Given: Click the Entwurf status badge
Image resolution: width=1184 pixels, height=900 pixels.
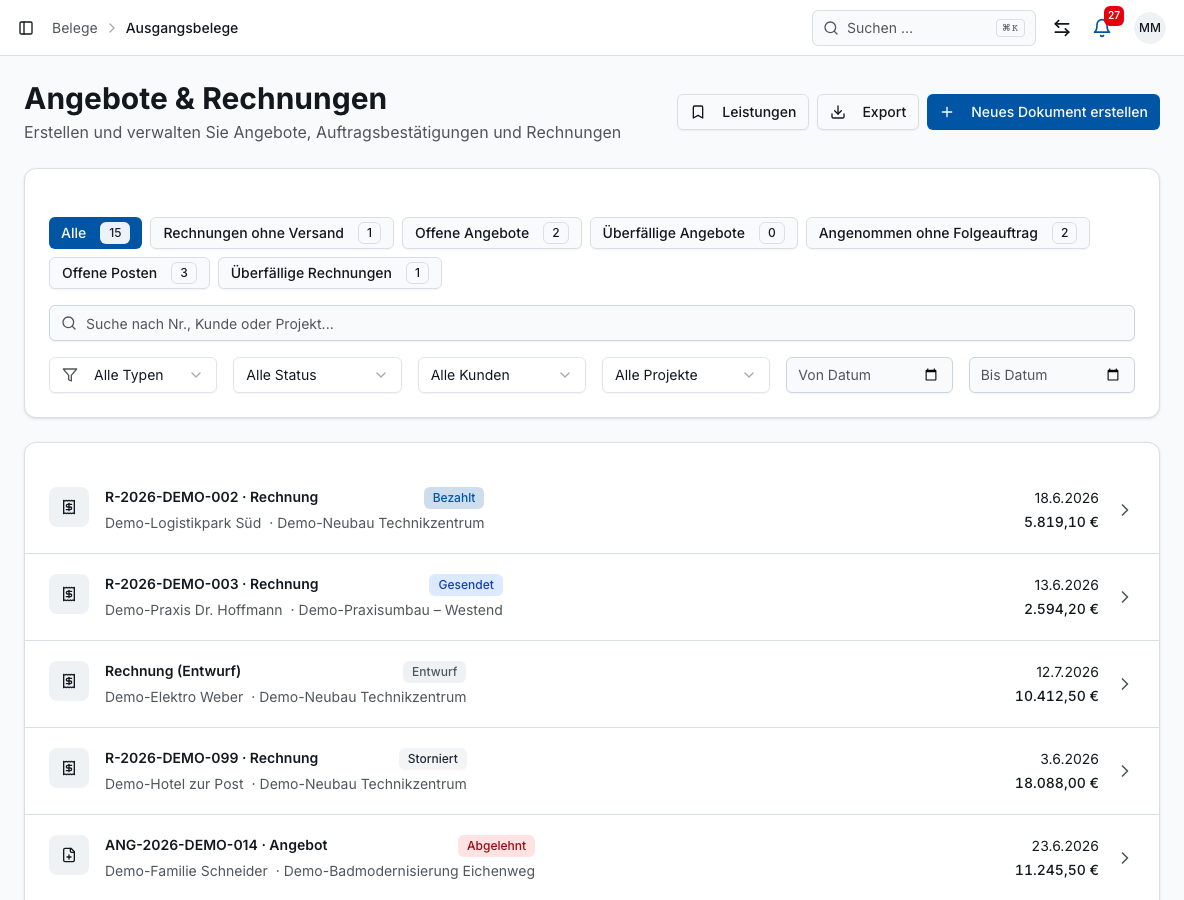Looking at the screenshot, I should (434, 671).
